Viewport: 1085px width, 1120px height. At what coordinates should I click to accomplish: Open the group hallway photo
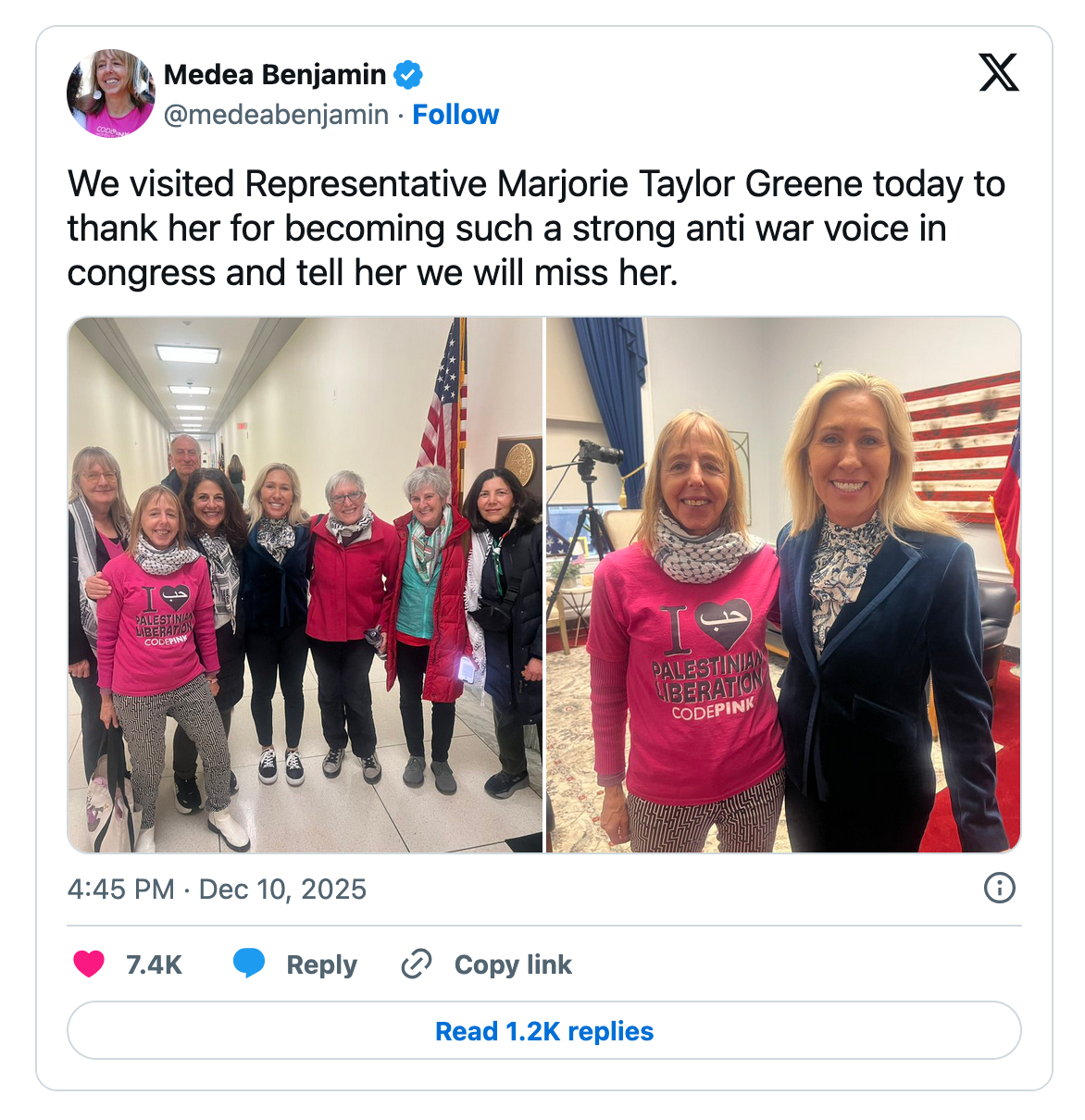tap(306, 585)
